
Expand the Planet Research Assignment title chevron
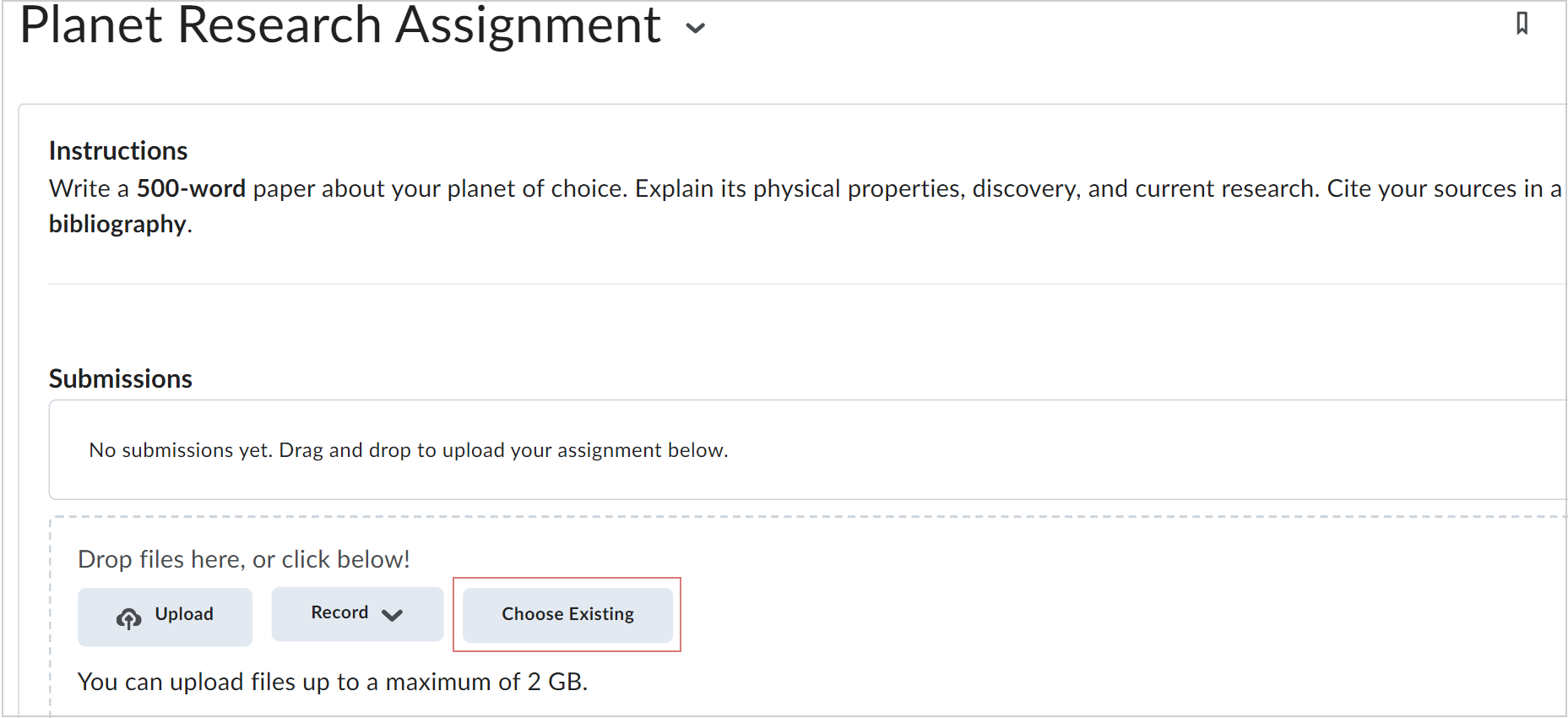695,28
